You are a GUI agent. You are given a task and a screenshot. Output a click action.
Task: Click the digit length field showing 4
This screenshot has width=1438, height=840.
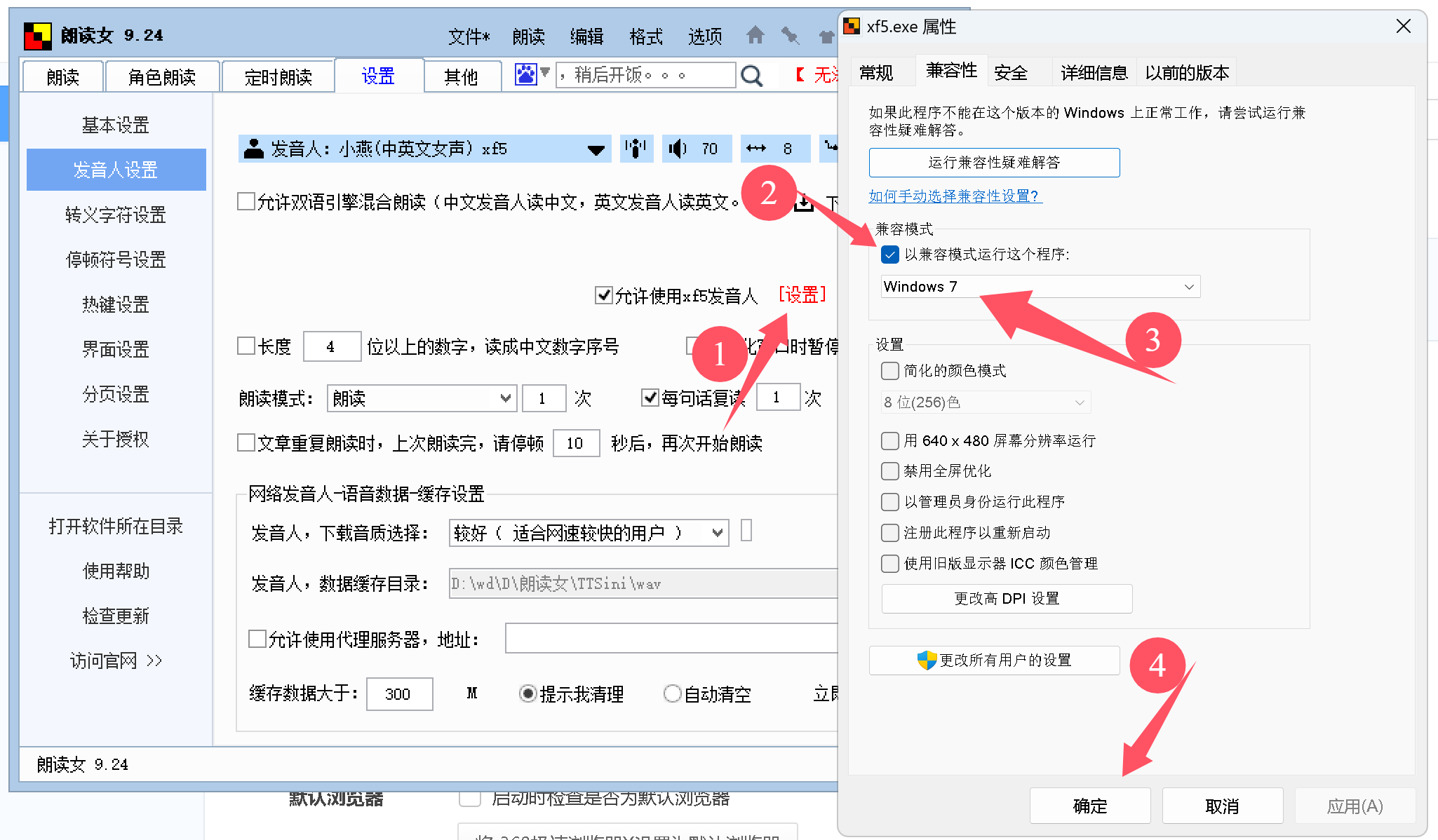332,346
